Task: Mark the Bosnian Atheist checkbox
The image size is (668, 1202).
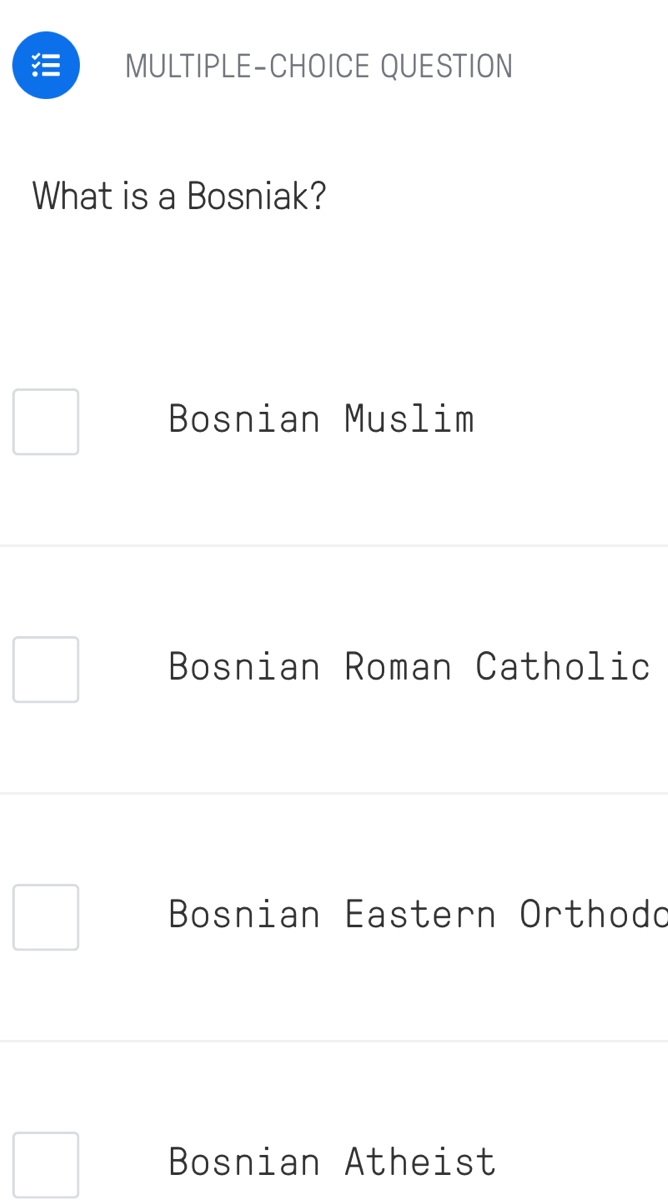Action: pos(46,1164)
